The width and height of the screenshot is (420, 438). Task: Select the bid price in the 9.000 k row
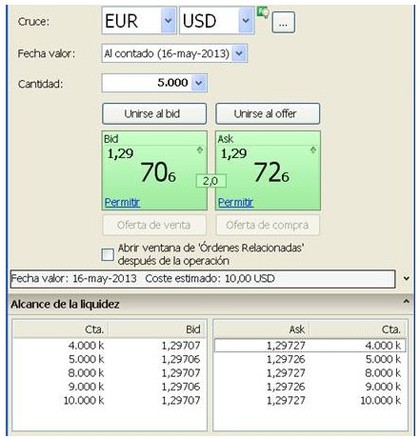(181, 387)
